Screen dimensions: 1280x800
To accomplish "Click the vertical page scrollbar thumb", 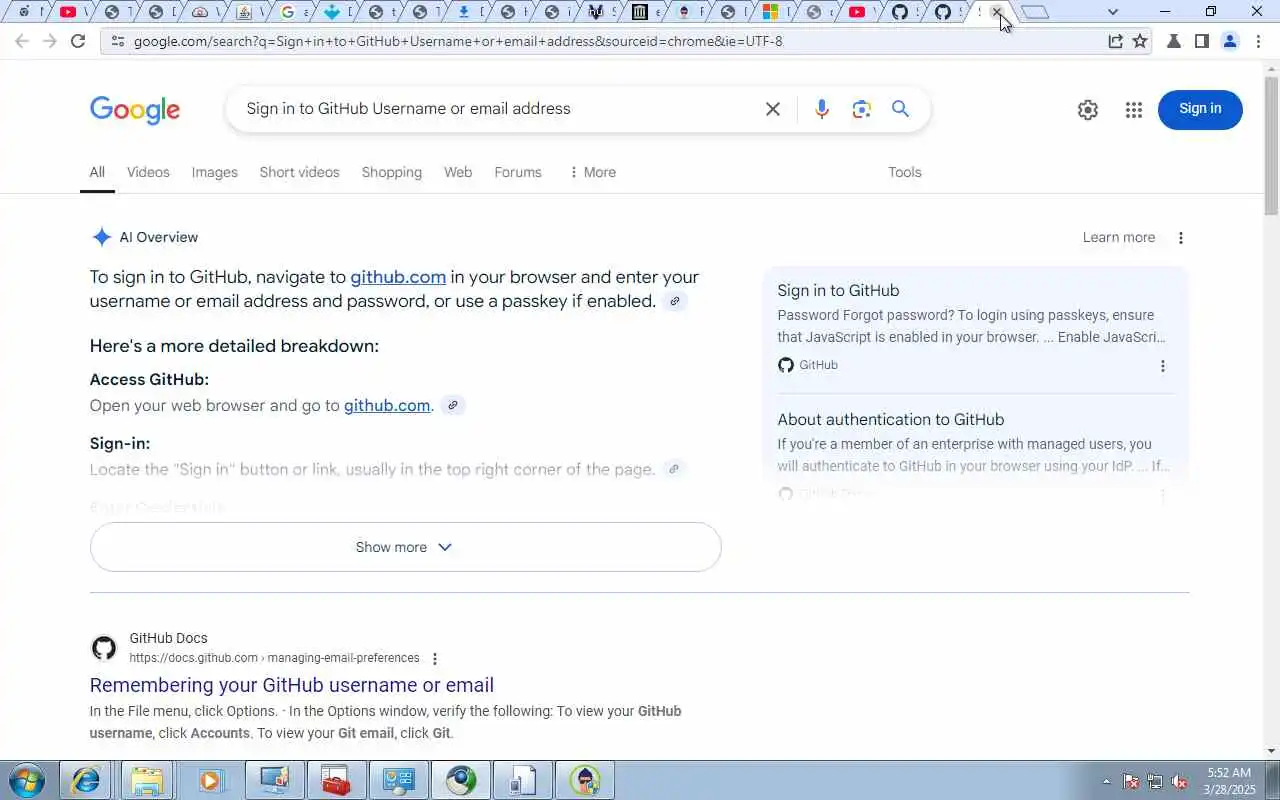I will [x=1272, y=147].
